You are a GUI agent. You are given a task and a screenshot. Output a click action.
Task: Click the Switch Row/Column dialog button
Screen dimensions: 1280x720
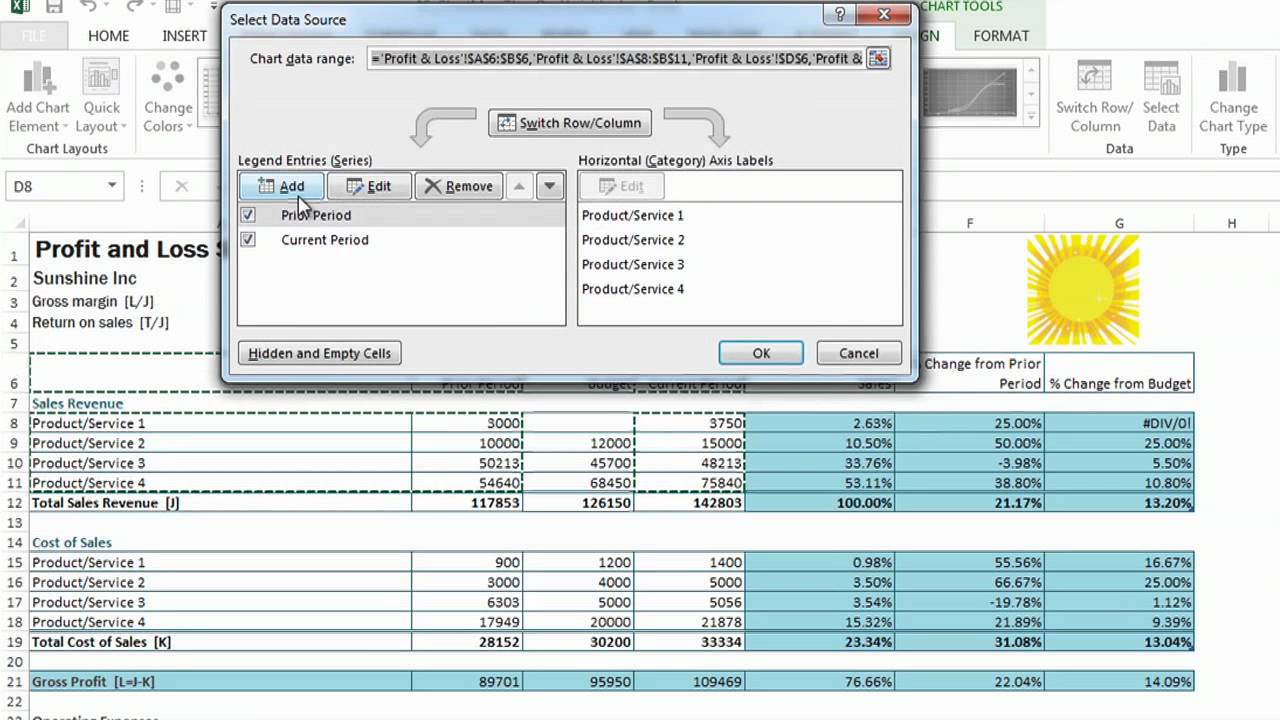point(570,123)
